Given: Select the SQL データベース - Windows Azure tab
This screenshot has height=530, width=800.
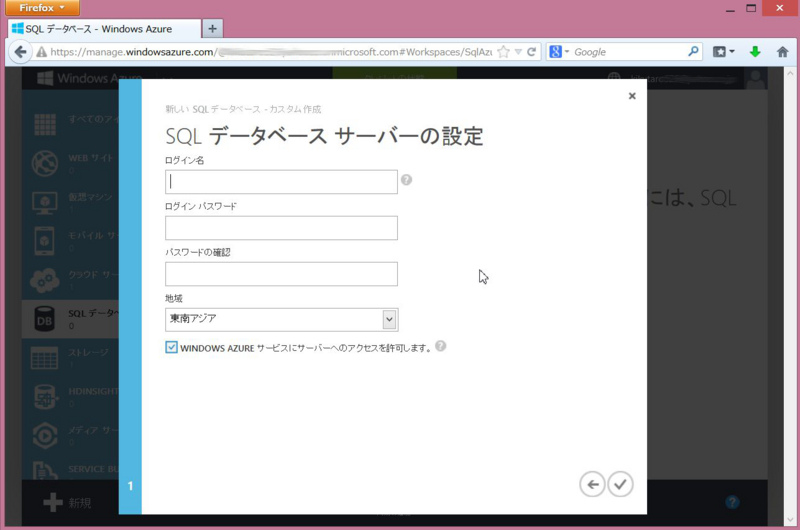Looking at the screenshot, I should click(x=104, y=29).
